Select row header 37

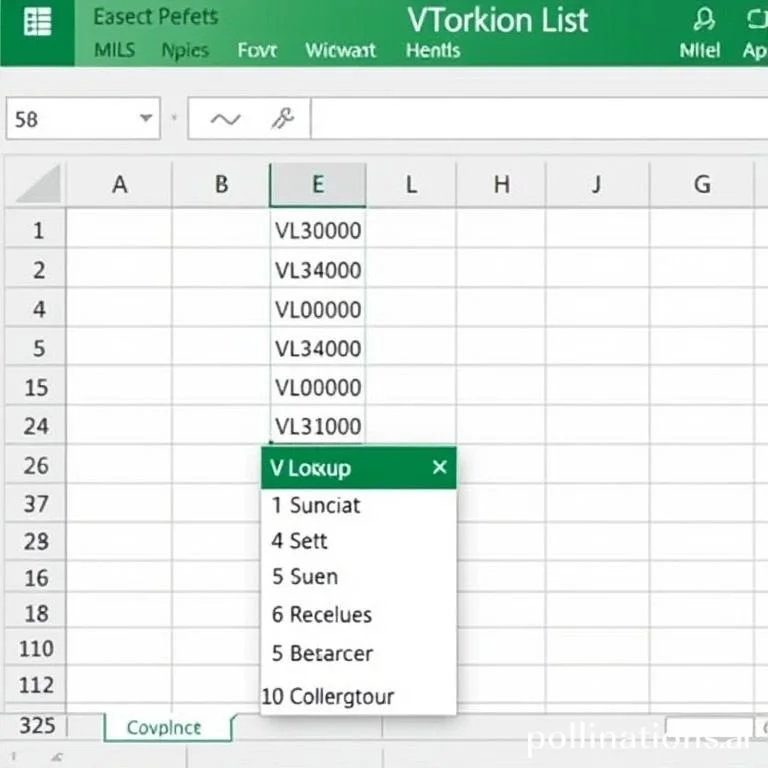[x=35, y=504]
